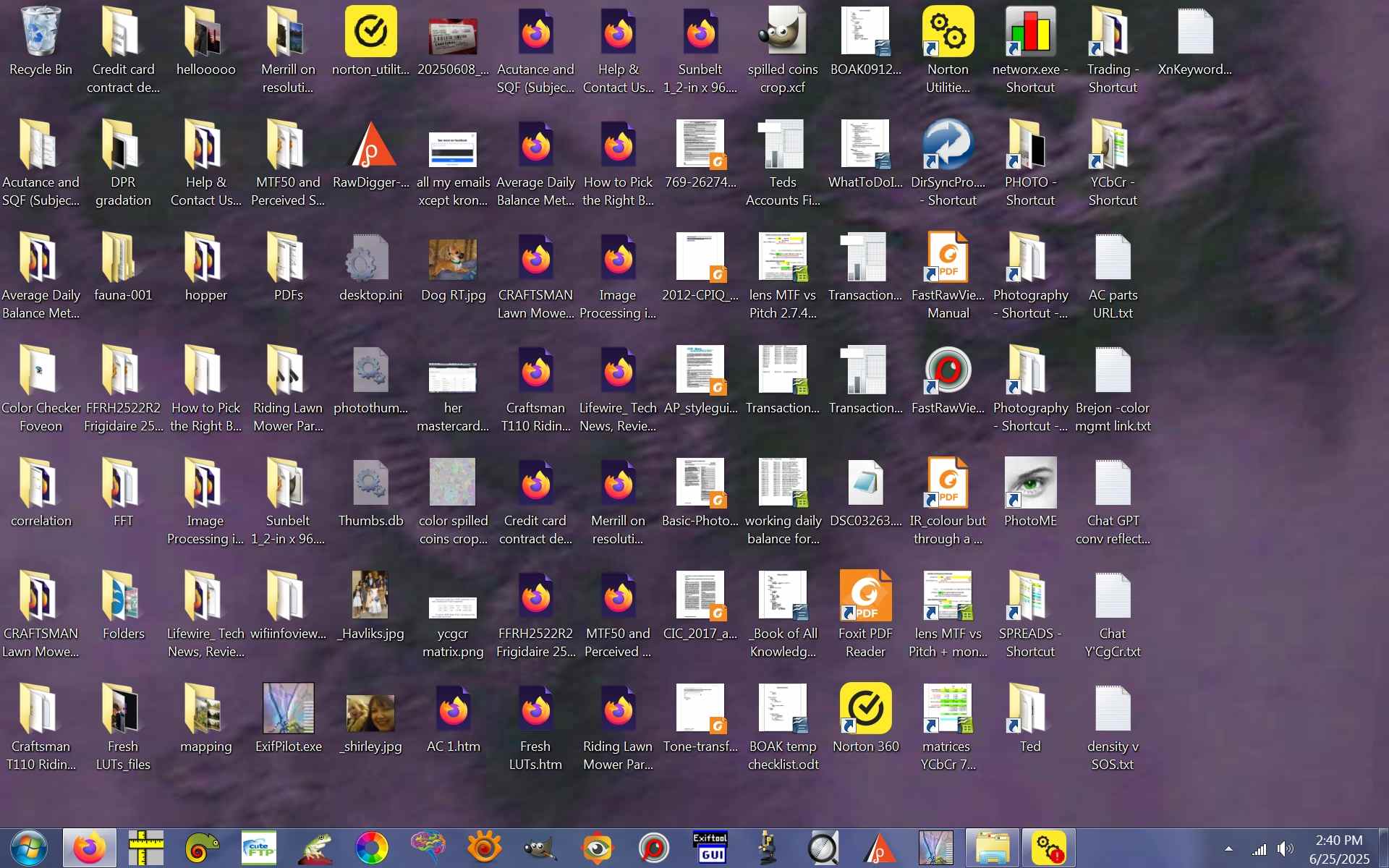The width and height of the screenshot is (1389, 868).
Task: Open the network status tray icon
Action: coord(1259,849)
